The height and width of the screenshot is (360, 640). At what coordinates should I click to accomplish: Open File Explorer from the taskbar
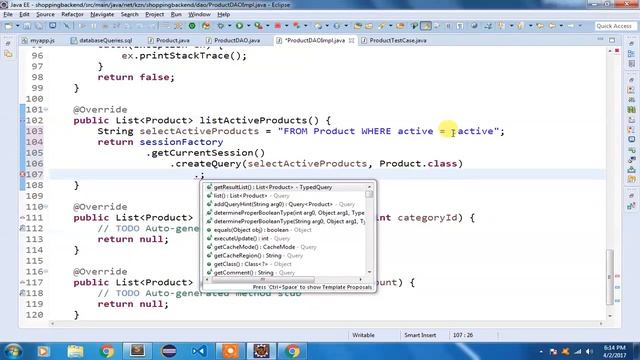[75, 351]
